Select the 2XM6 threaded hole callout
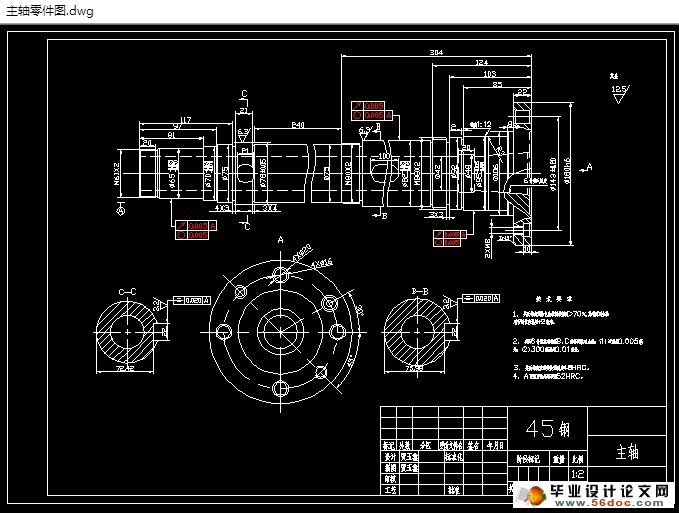The image size is (679, 513). tap(488, 248)
